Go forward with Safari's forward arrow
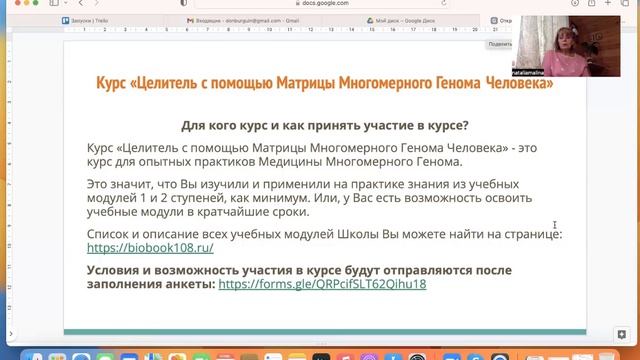Screen dimensions: 640x360 [x=96, y=3]
